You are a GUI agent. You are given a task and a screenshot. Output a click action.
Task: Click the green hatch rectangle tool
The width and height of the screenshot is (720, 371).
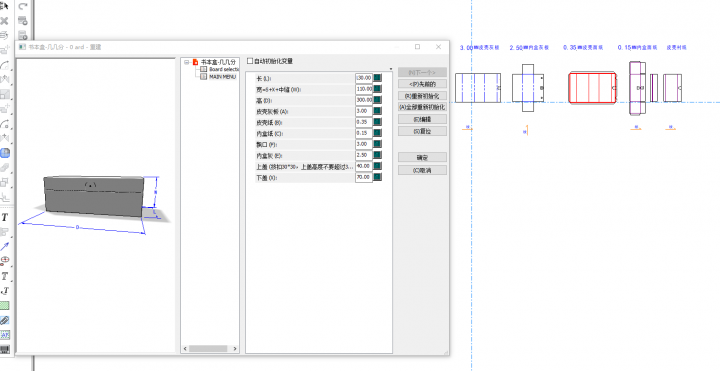pos(5,305)
